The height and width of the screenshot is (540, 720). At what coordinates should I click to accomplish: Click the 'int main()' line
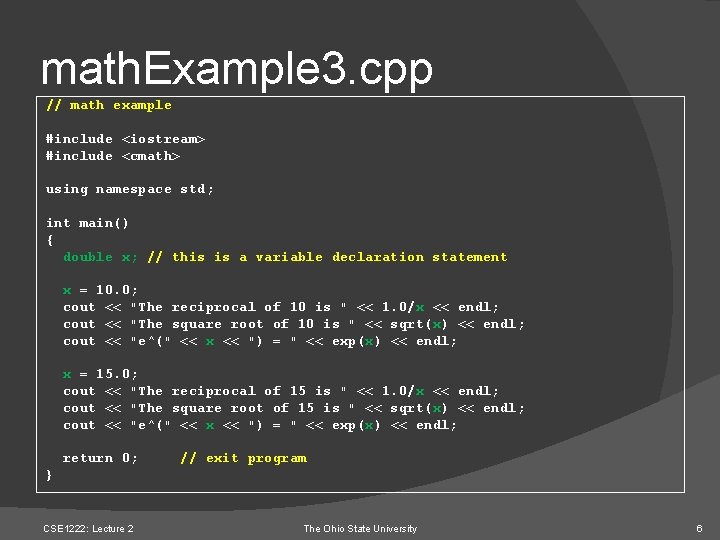pyautogui.click(x=87, y=223)
